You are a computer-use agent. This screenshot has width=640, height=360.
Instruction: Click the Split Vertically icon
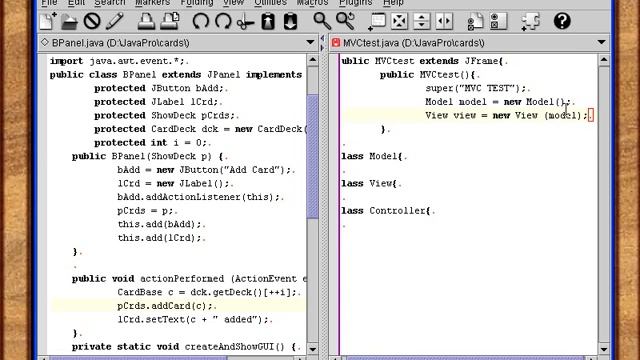444,21
